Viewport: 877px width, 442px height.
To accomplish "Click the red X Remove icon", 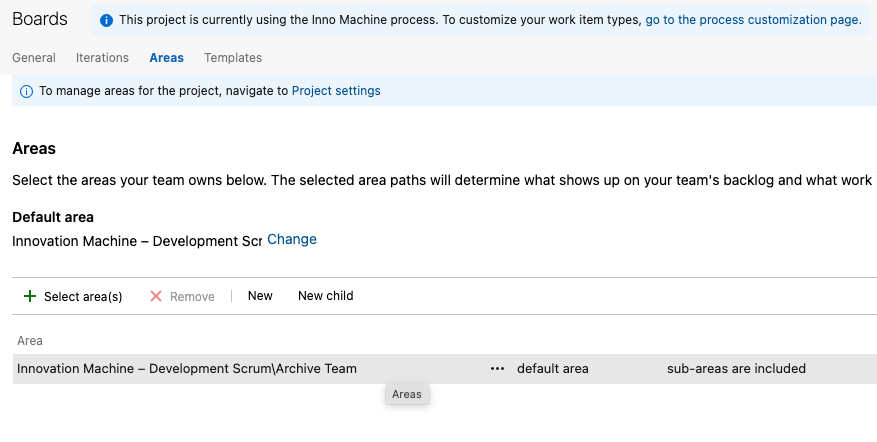I will point(156,296).
